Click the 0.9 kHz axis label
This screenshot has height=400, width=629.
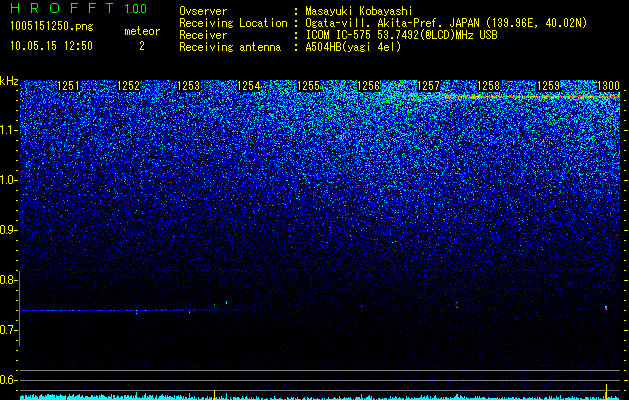point(8,230)
